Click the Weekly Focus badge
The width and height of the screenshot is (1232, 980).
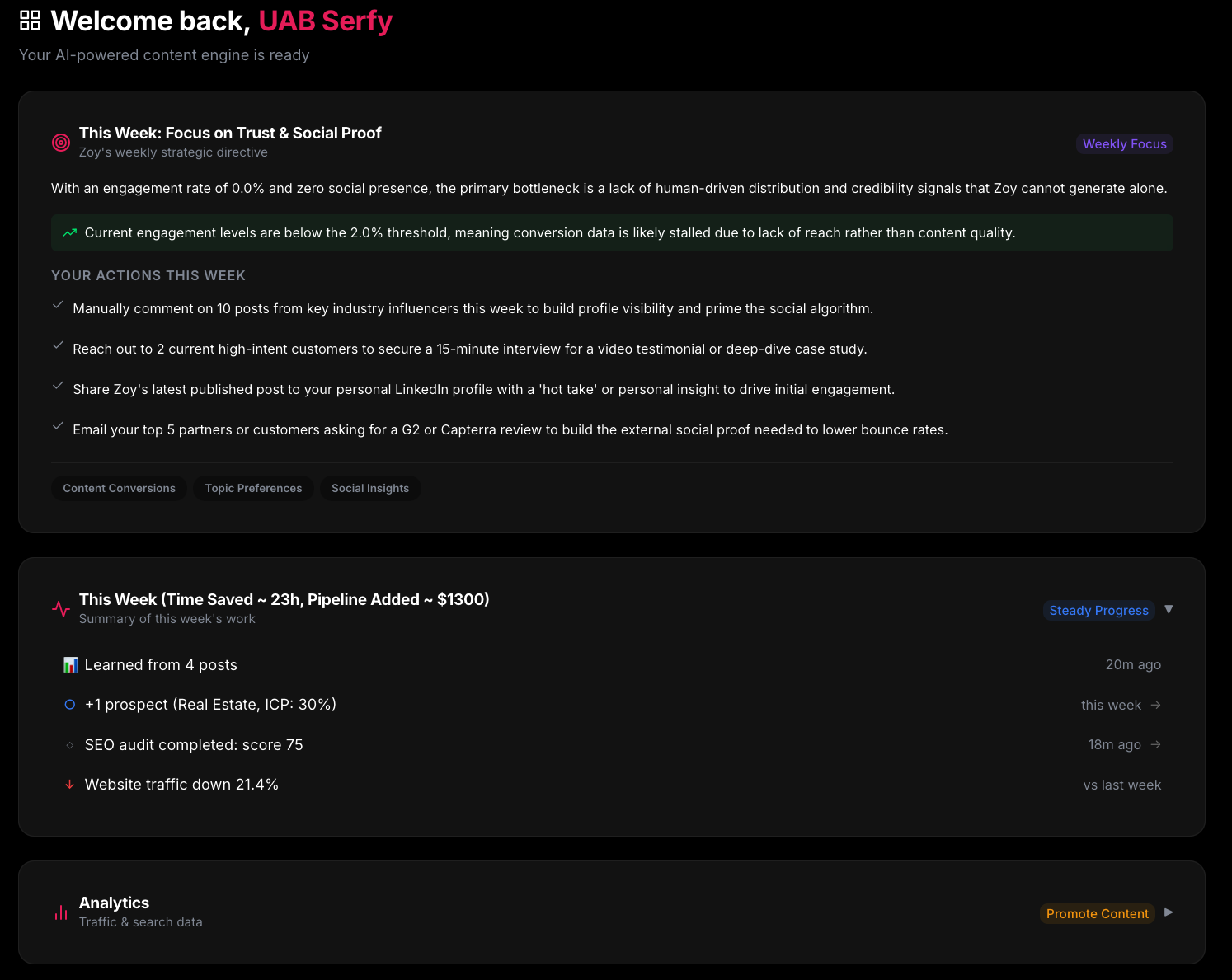pyautogui.click(x=1124, y=143)
